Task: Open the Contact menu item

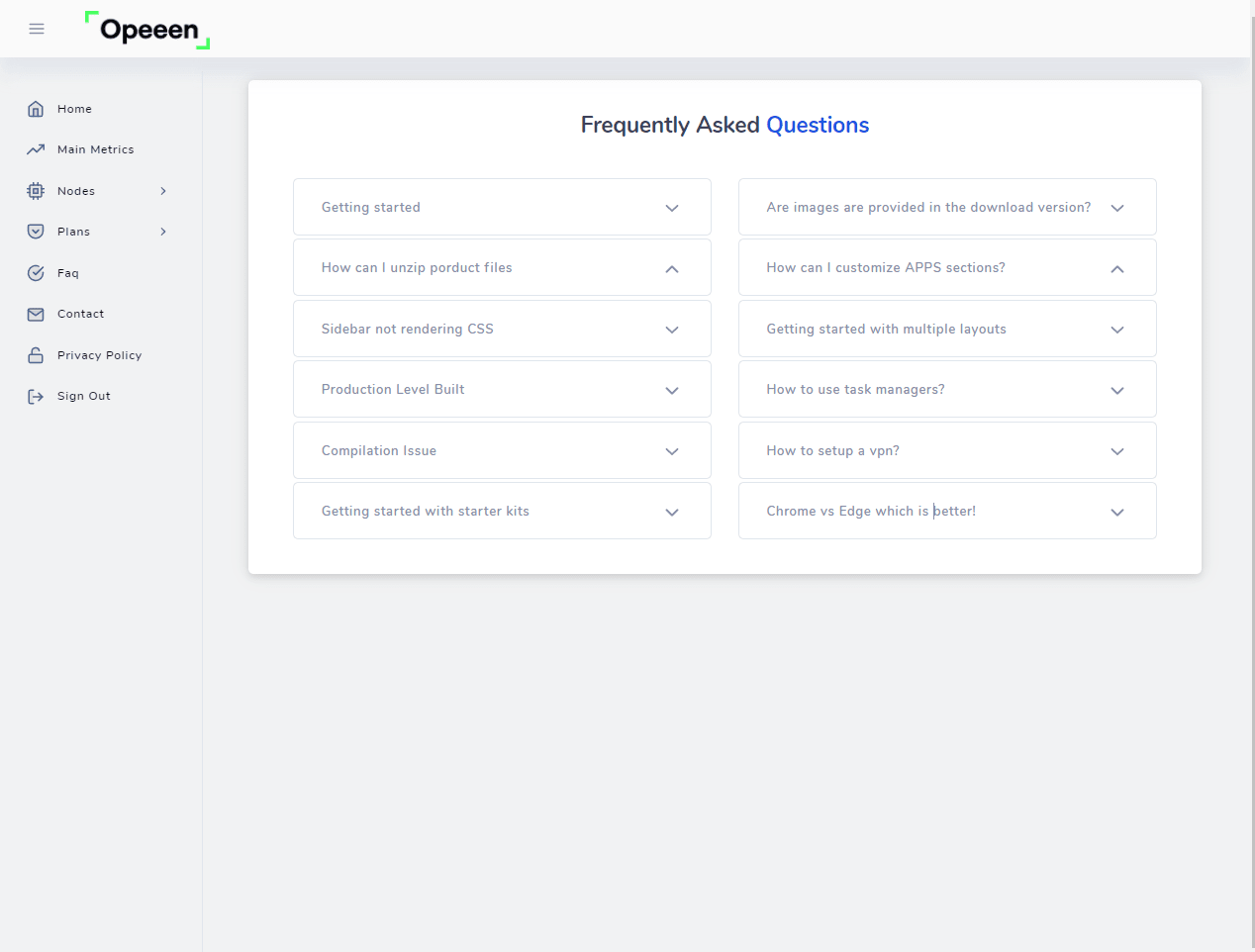Action: 80,314
